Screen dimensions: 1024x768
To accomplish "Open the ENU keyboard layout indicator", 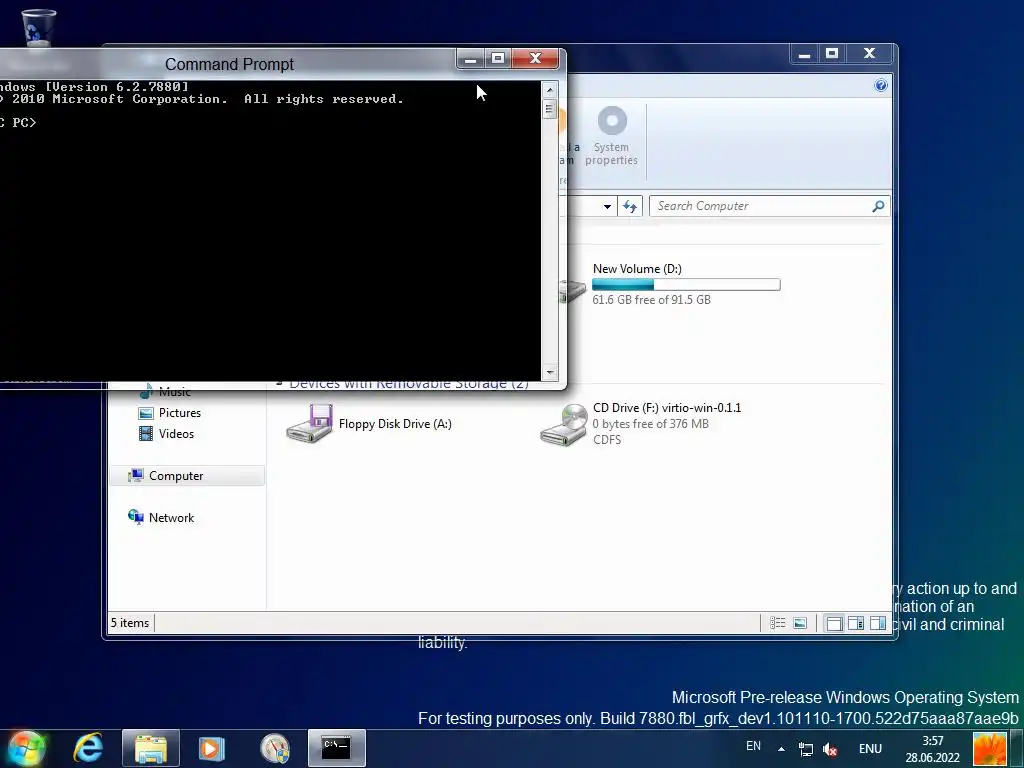I will (x=870, y=749).
